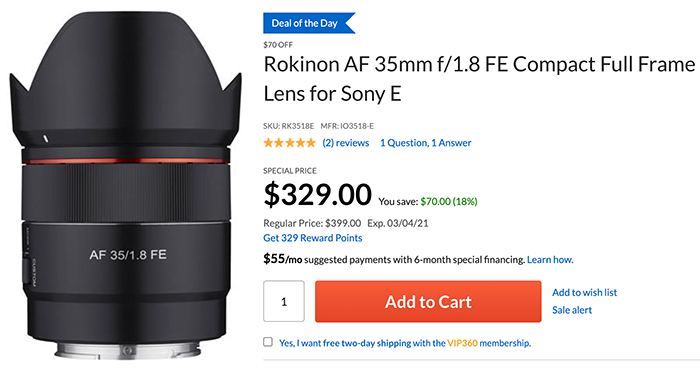The width and height of the screenshot is (700, 368).
Task: Click the Add to Cart button
Action: 428,301
